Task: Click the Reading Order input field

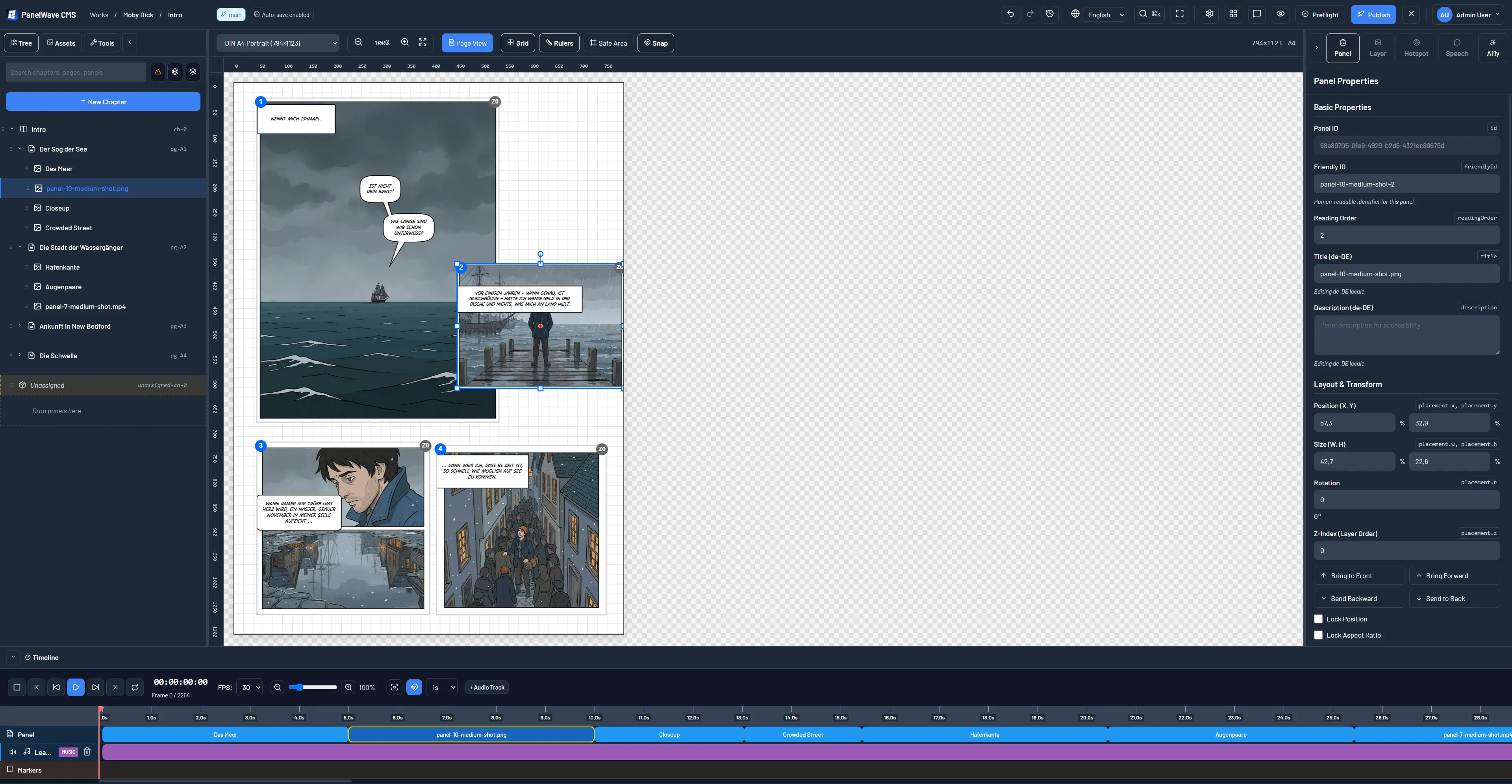Action: click(x=1406, y=235)
